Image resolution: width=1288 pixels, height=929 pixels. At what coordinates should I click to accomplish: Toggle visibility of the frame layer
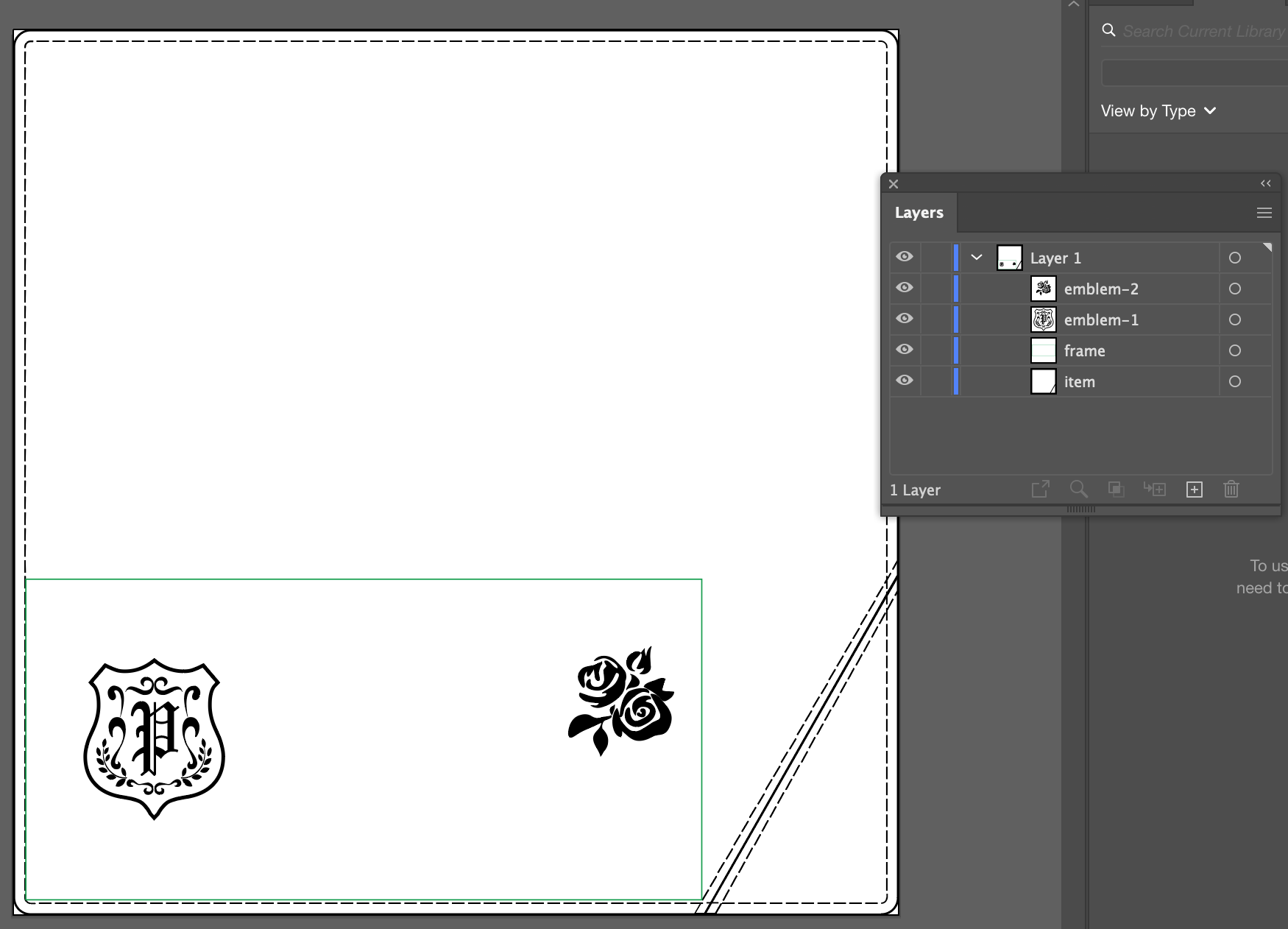pyautogui.click(x=905, y=350)
